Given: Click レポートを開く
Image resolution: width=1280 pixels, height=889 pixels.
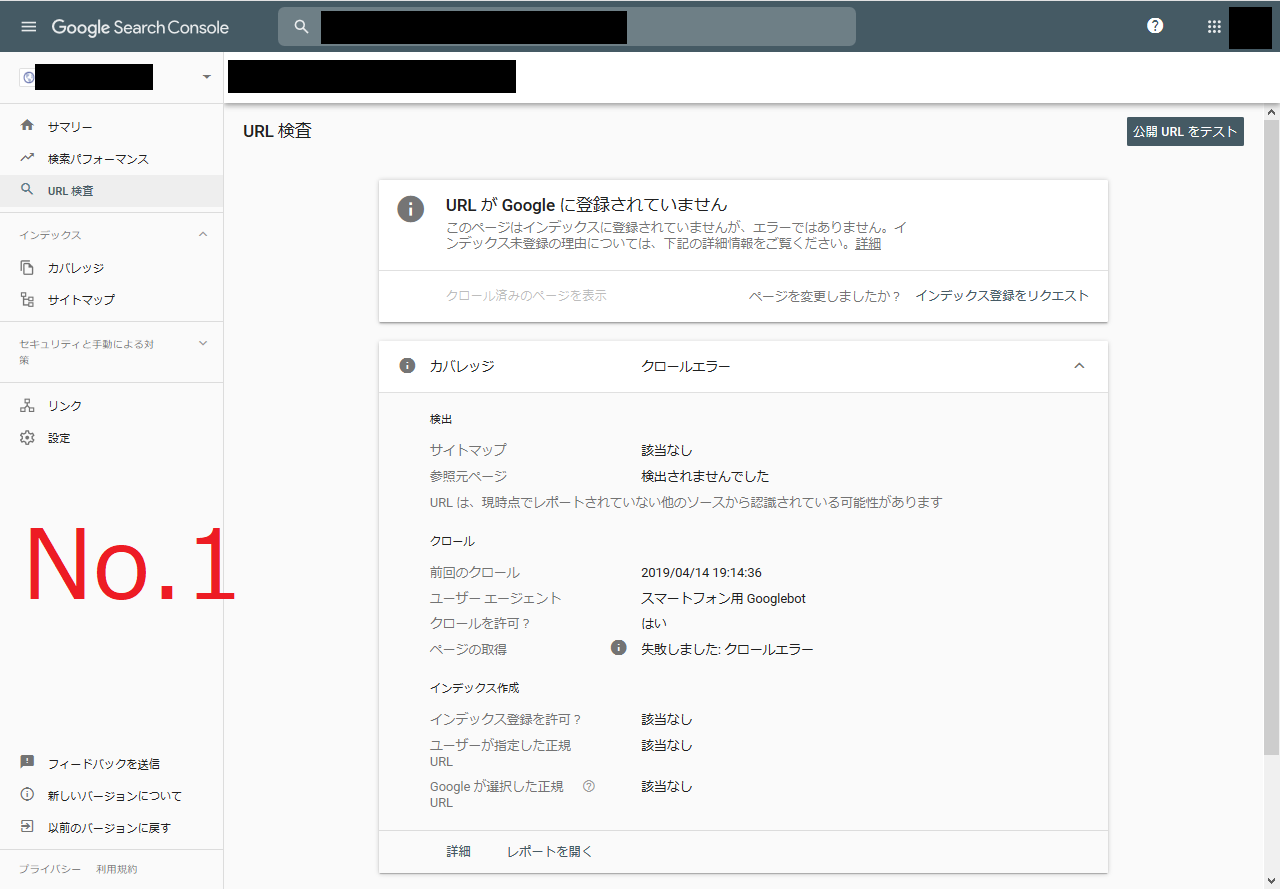Looking at the screenshot, I should pos(550,852).
